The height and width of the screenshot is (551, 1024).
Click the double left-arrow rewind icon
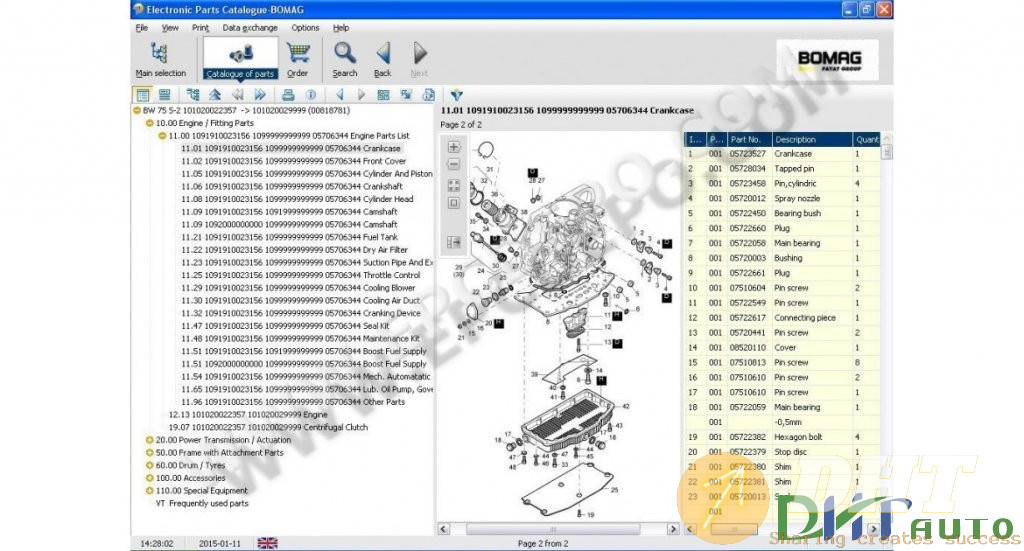click(238, 95)
